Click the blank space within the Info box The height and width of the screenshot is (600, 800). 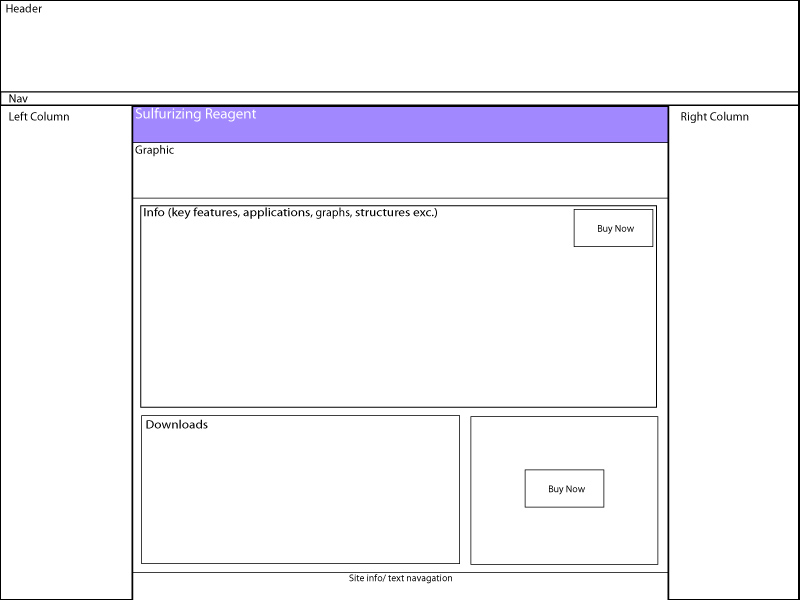tap(357, 316)
